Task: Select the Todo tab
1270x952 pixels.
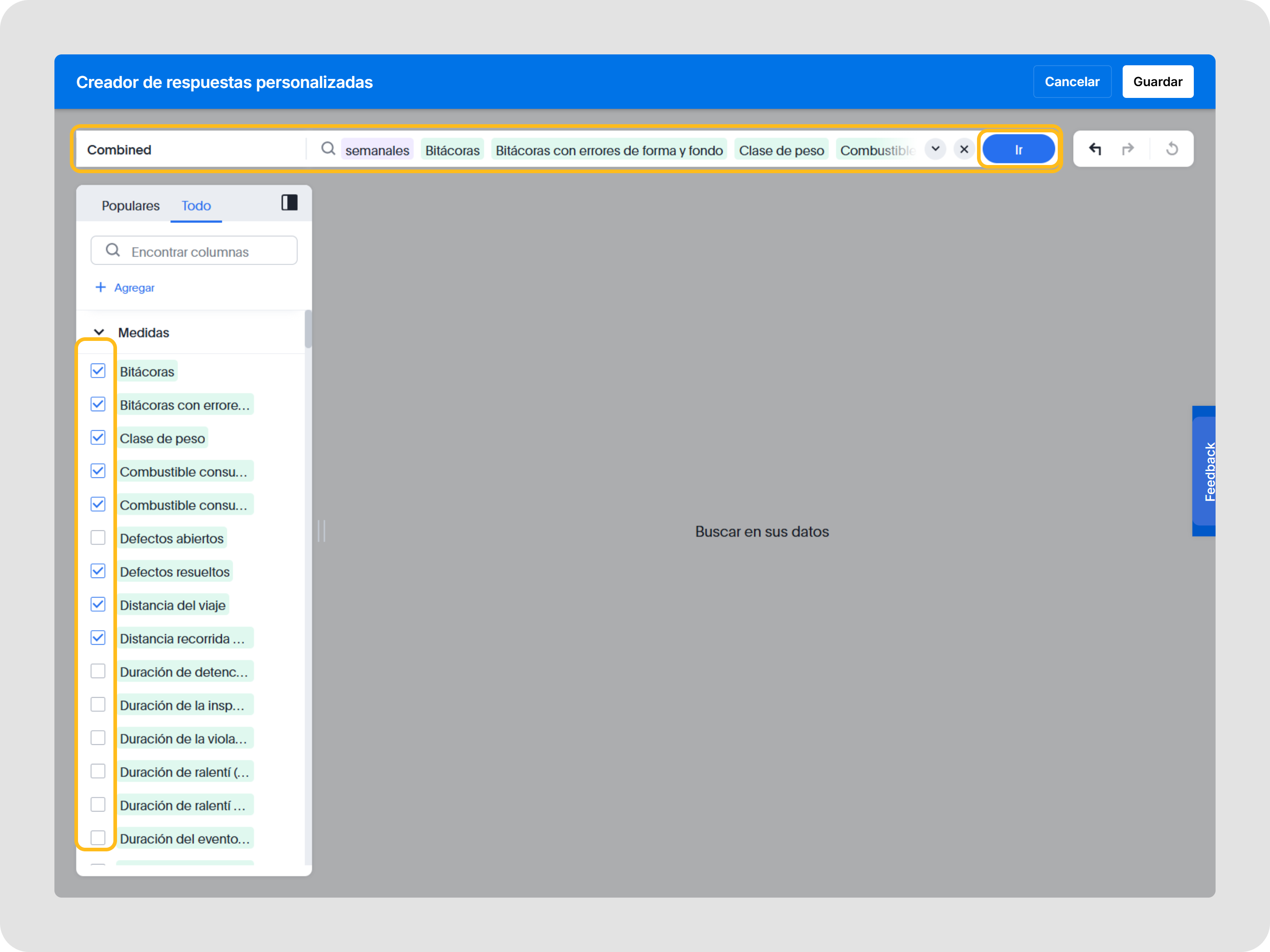Action: point(196,205)
